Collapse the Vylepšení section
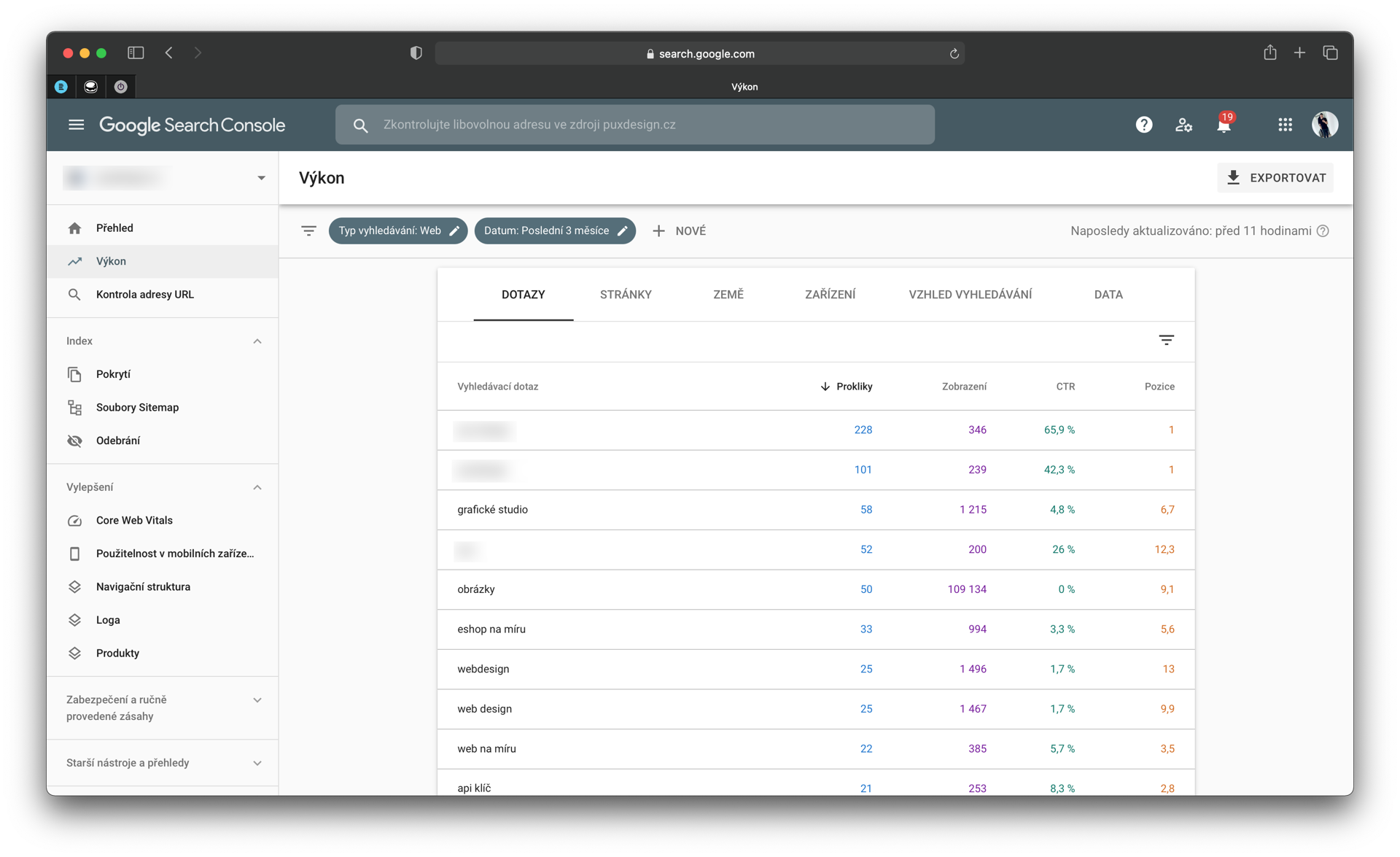1400x857 pixels. coord(257,487)
